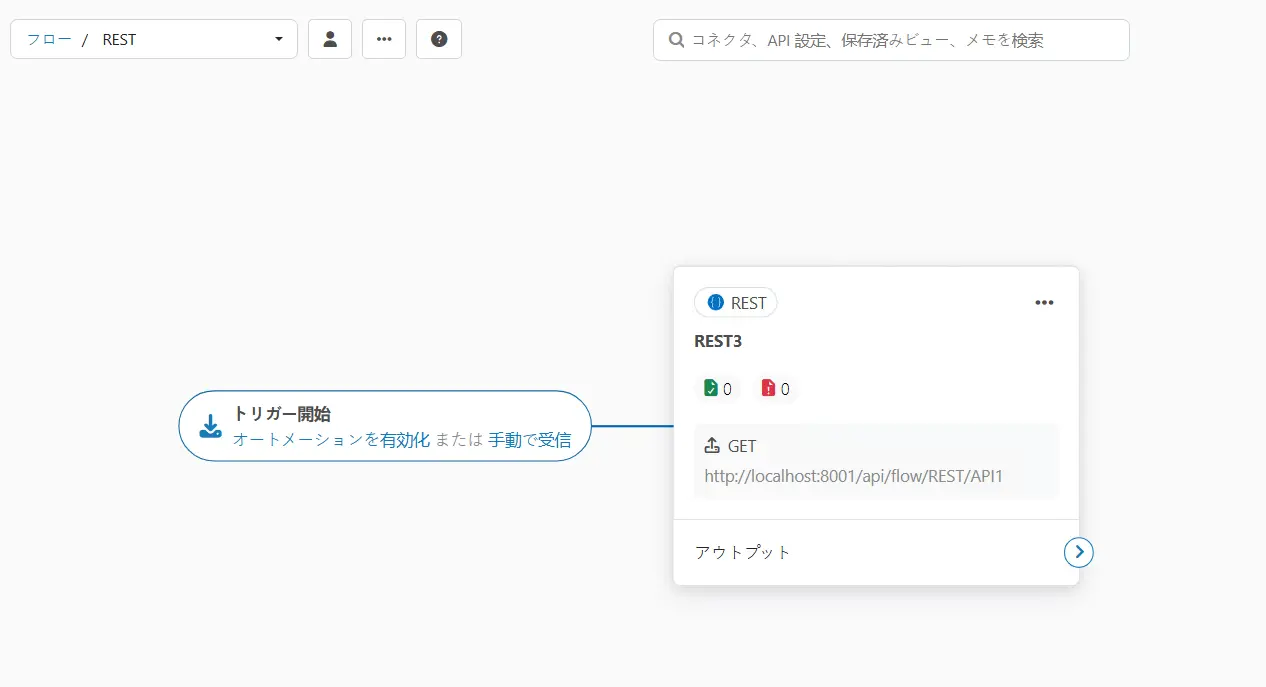This screenshot has height=687, width=1266.
Task: Open the user profile icon button
Action: tap(330, 39)
